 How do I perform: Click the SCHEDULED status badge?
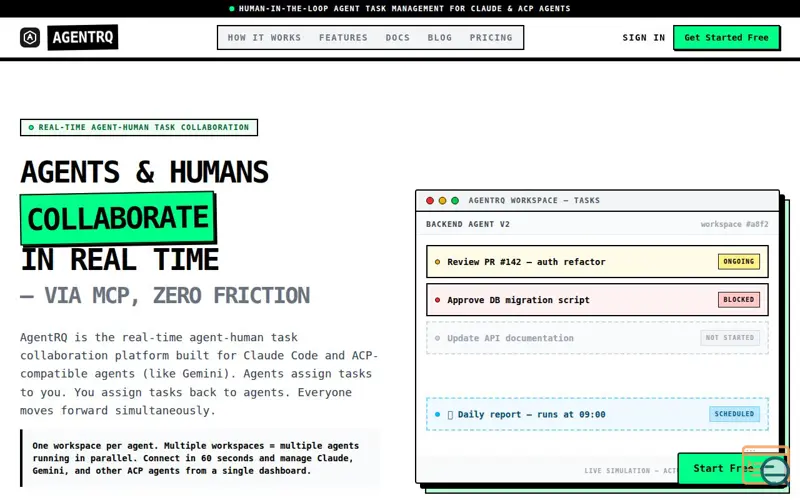[x=734, y=414]
